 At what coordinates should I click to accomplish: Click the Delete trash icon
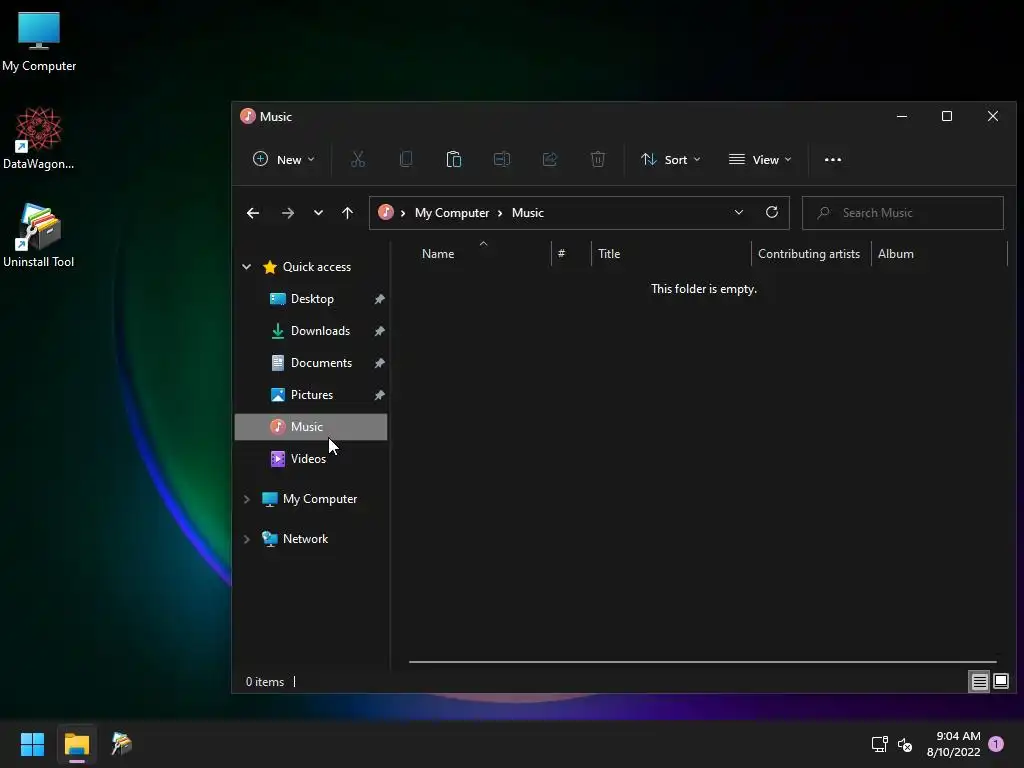click(598, 159)
